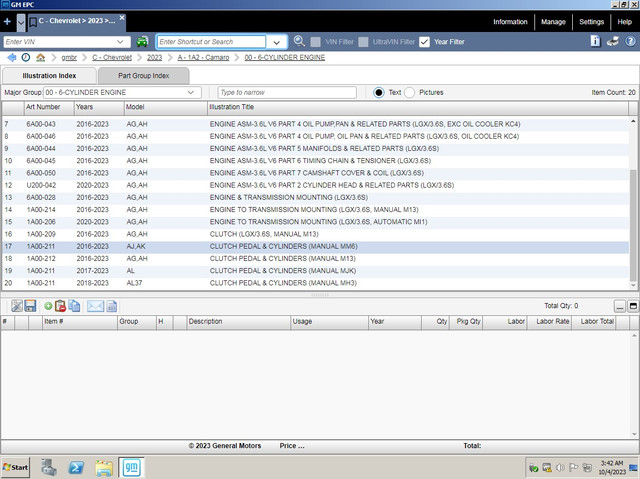Switch to the Part Group Index tab
Viewport: 640px width, 479px height.
click(144, 76)
